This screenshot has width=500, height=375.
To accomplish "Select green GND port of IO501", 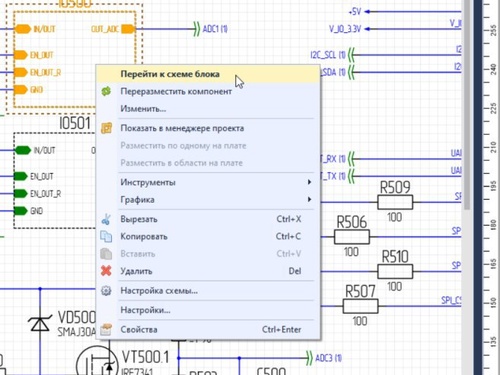I will 21,211.
